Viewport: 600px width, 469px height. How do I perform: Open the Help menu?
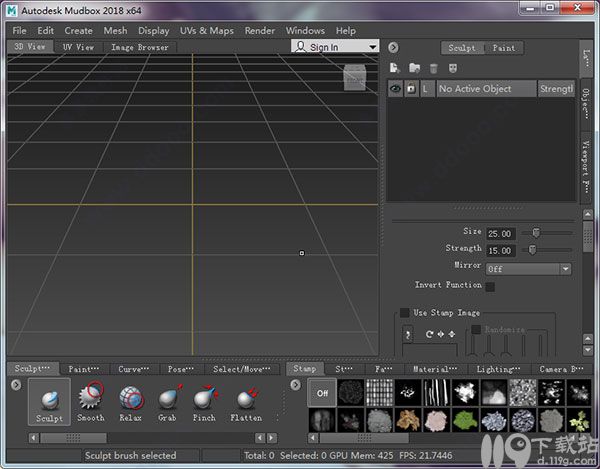pyautogui.click(x=346, y=31)
